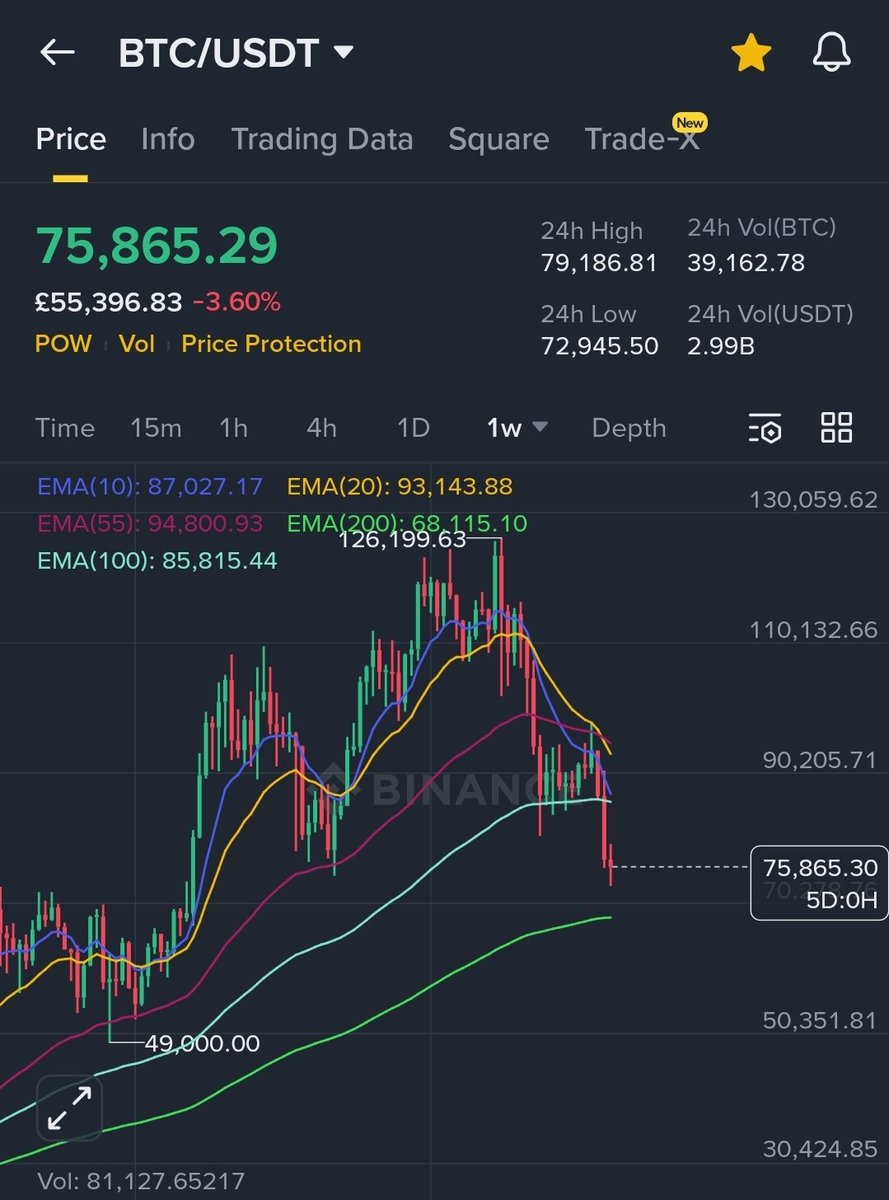Tap the back arrow icon

click(x=57, y=53)
